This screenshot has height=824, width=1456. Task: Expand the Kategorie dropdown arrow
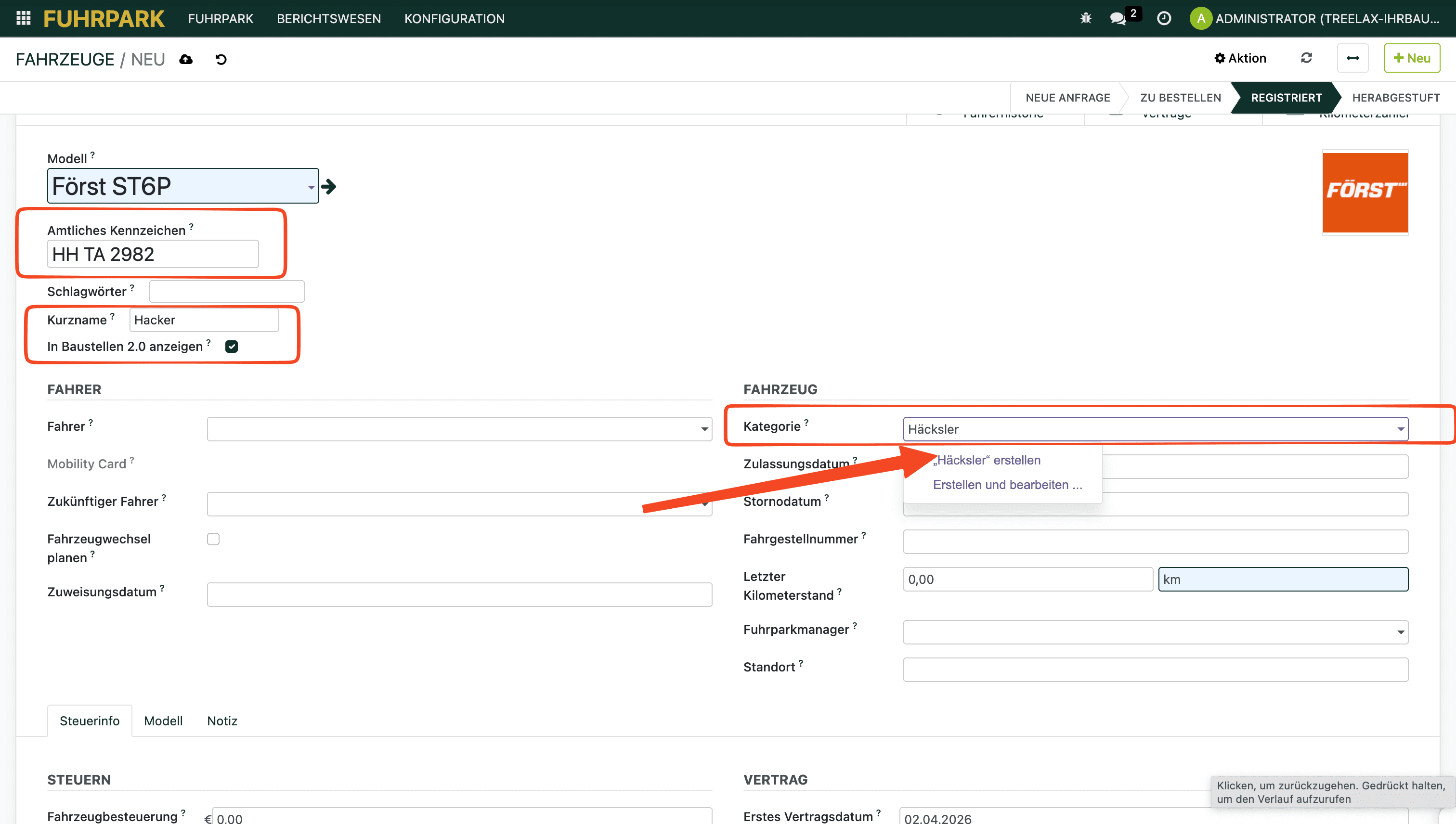(x=1400, y=429)
